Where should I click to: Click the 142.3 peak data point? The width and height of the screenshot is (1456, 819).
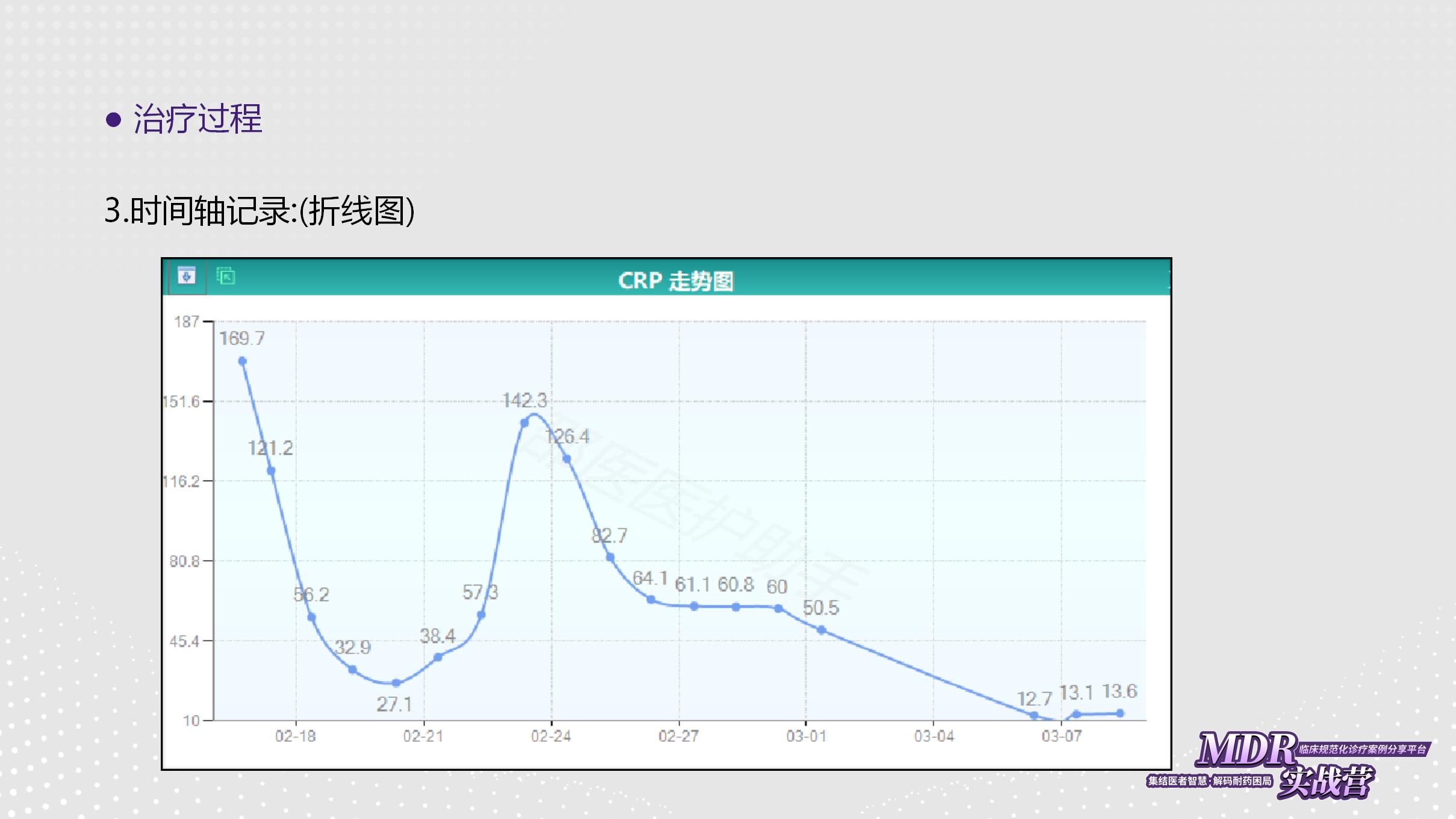coord(524,423)
